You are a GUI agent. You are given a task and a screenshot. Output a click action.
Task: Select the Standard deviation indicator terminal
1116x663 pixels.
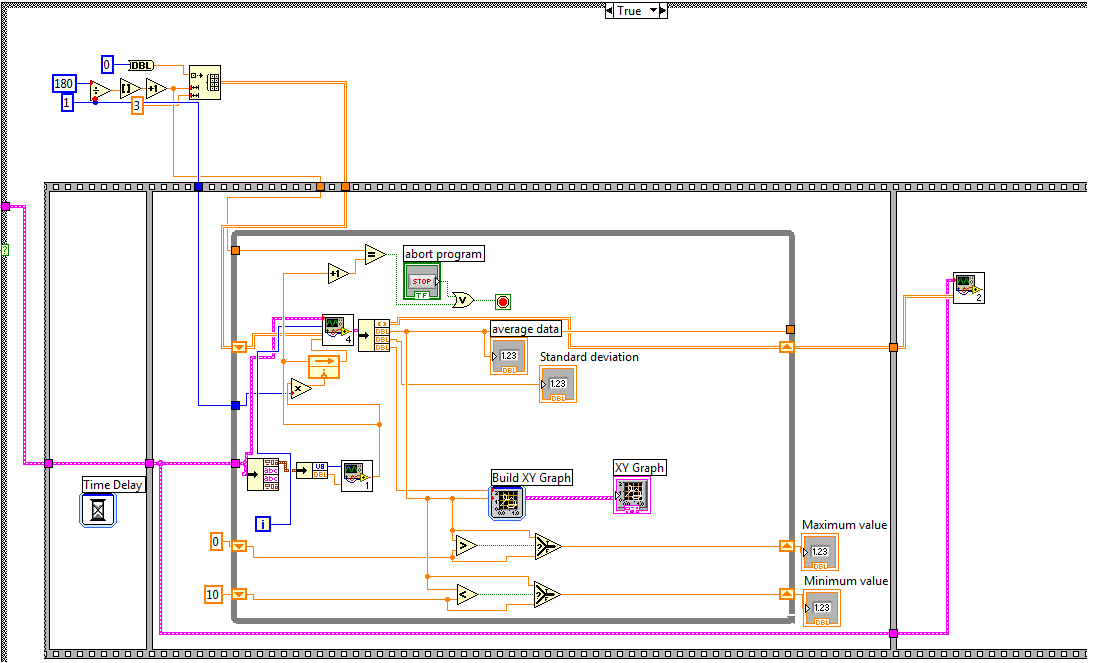point(558,384)
